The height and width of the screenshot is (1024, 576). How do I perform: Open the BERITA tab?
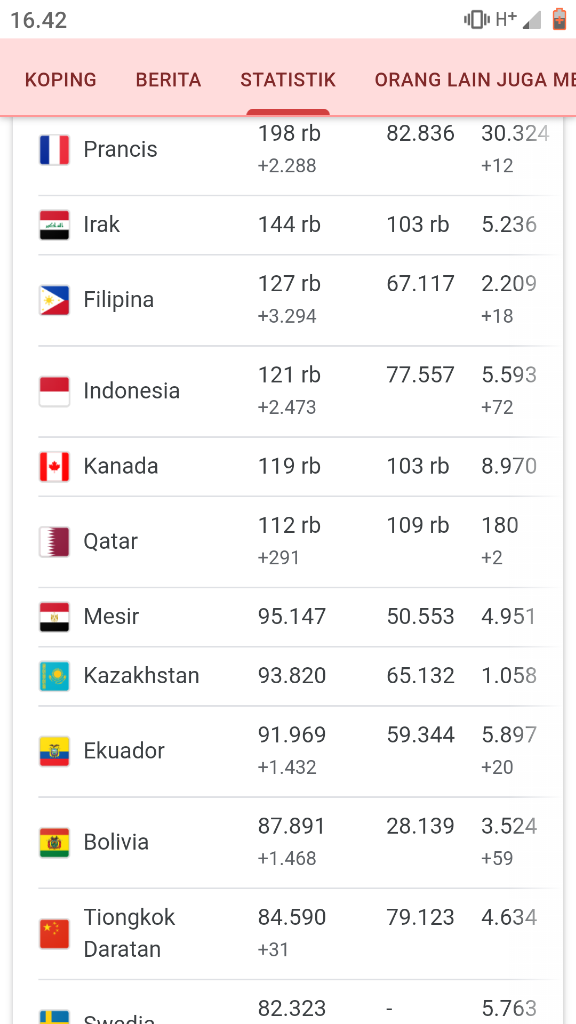click(x=168, y=80)
